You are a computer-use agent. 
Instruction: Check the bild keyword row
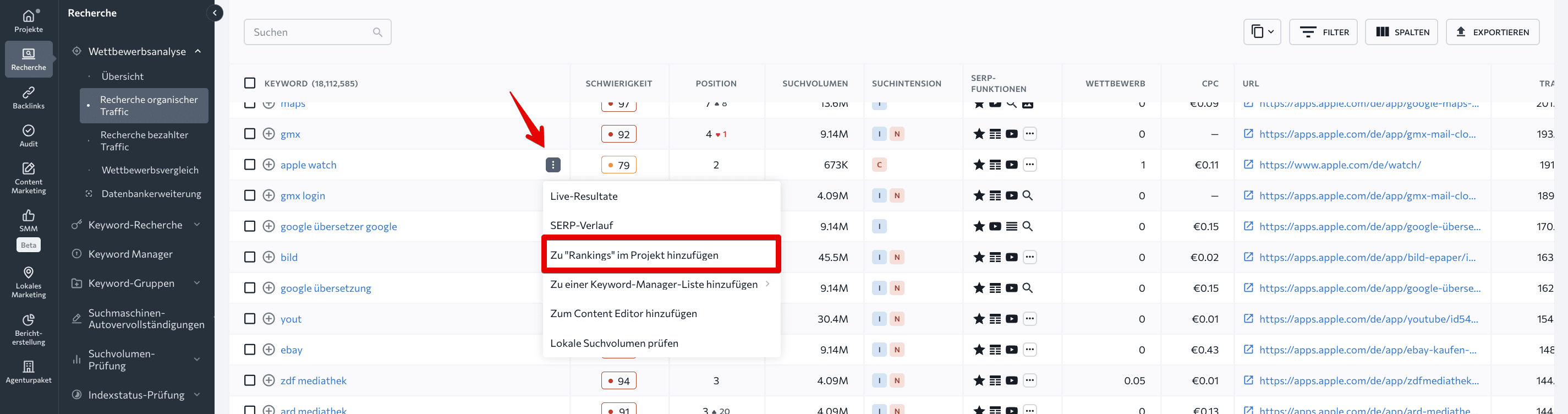[250, 257]
